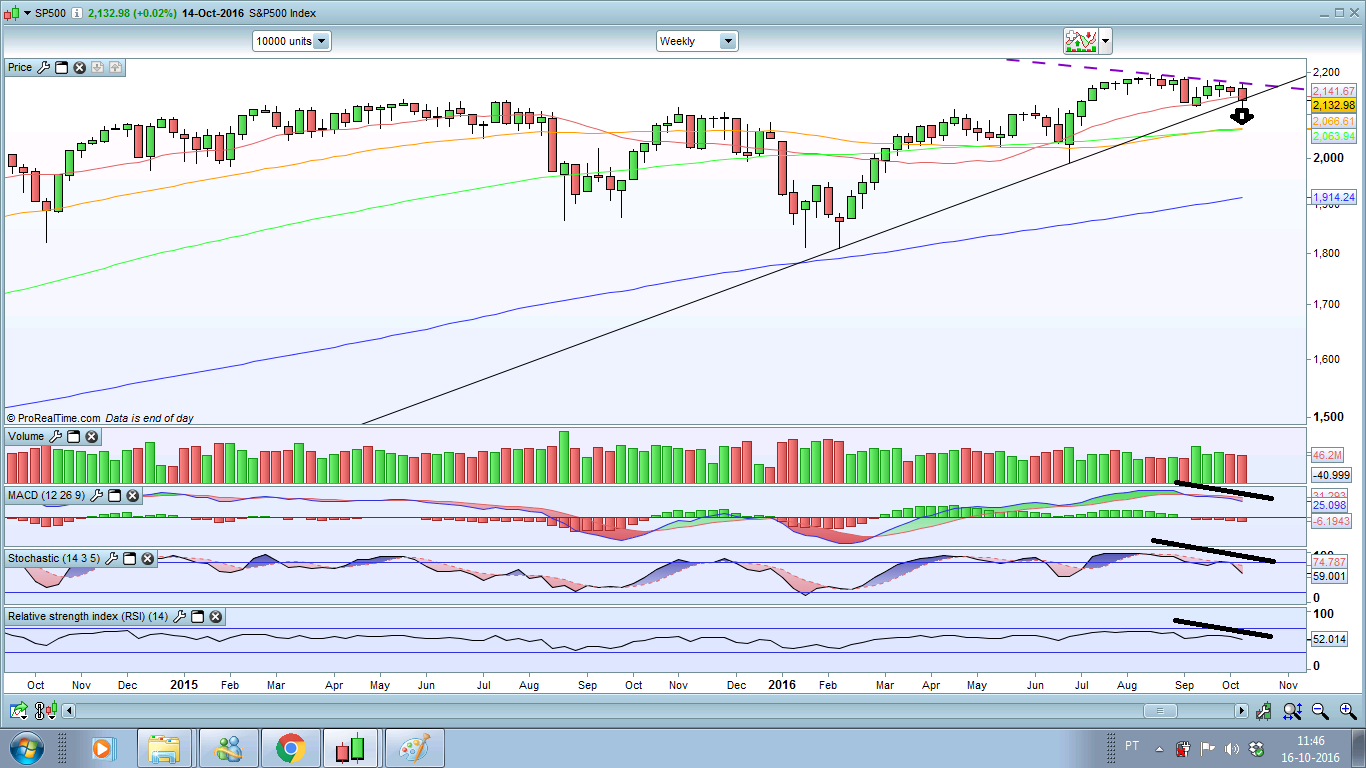Click the left scroll arrow of timeline
Image resolution: width=1366 pixels, height=768 pixels.
tap(71, 711)
